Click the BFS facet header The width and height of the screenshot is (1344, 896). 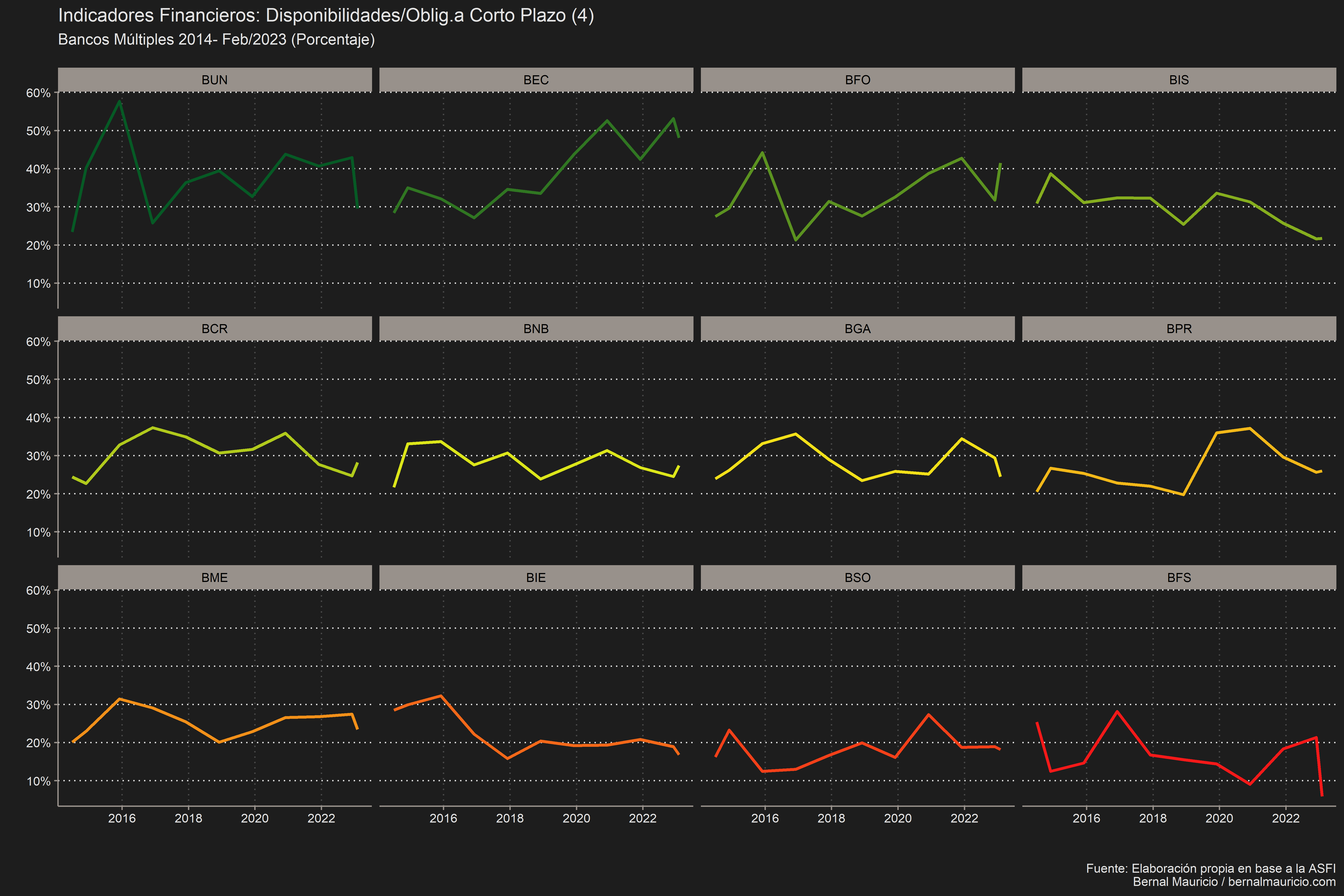tap(1179, 578)
